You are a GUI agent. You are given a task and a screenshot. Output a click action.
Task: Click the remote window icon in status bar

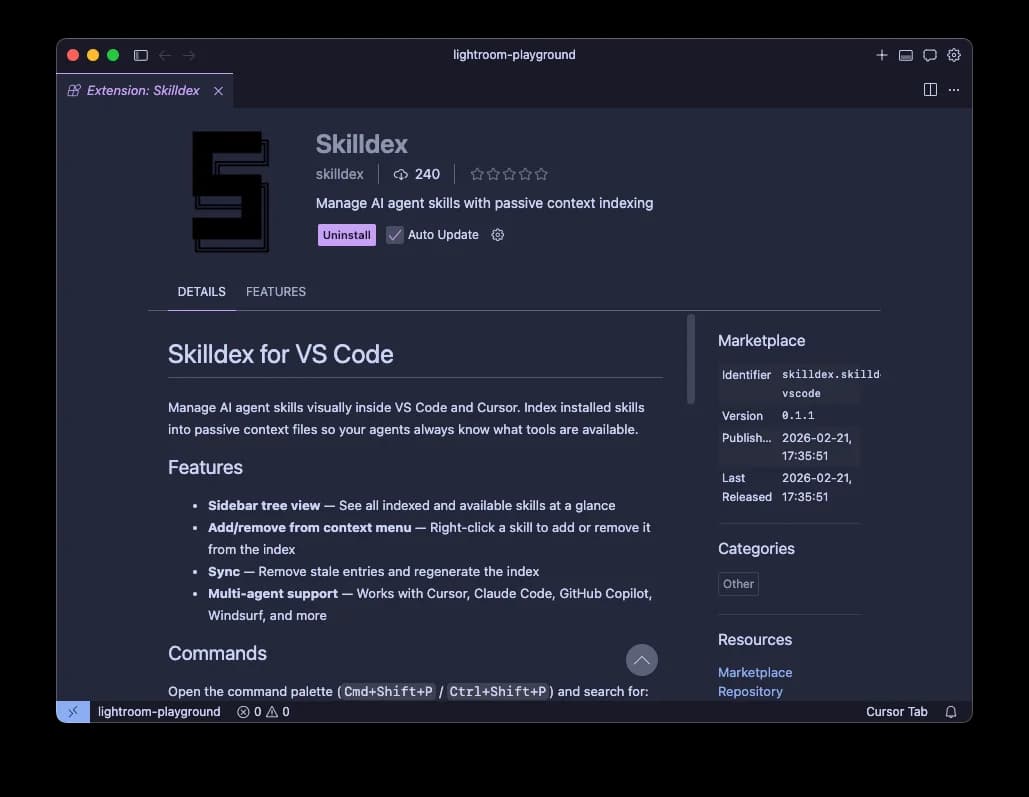(72, 712)
